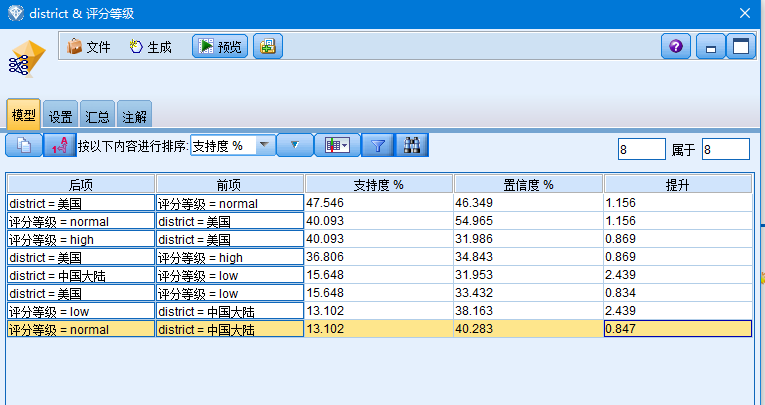Click the binoculars search icon

point(411,146)
